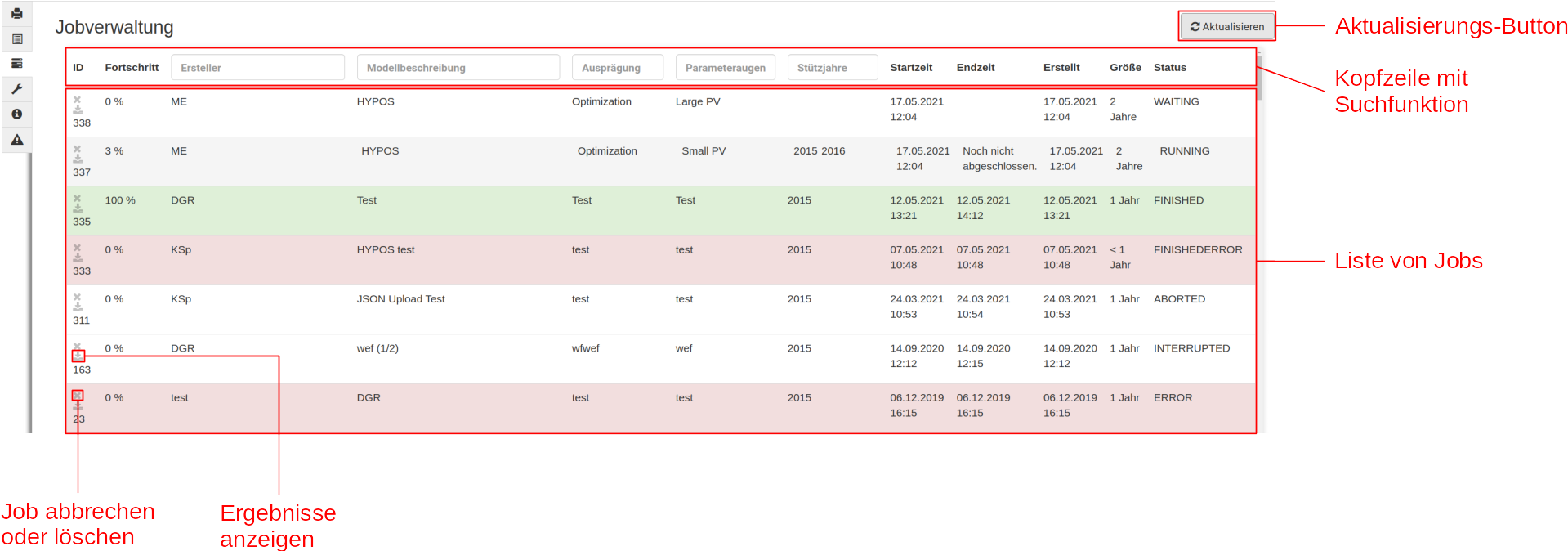
Task: Cancel job 338 with the X icon
Action: tap(78, 101)
